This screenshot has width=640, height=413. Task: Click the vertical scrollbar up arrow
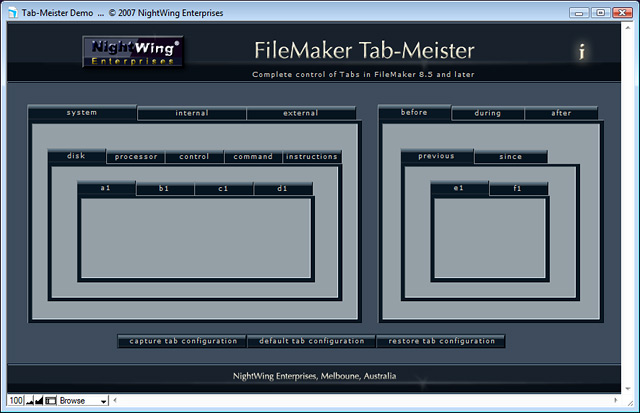(x=628, y=27)
